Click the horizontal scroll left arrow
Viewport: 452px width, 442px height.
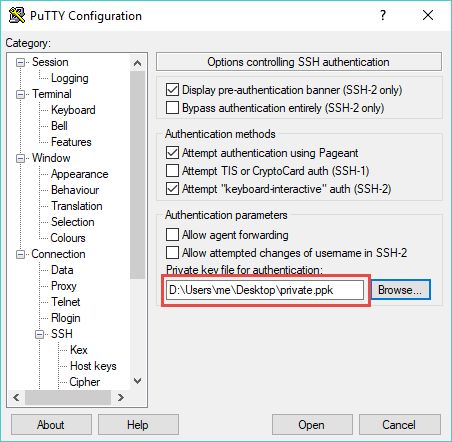(16, 397)
